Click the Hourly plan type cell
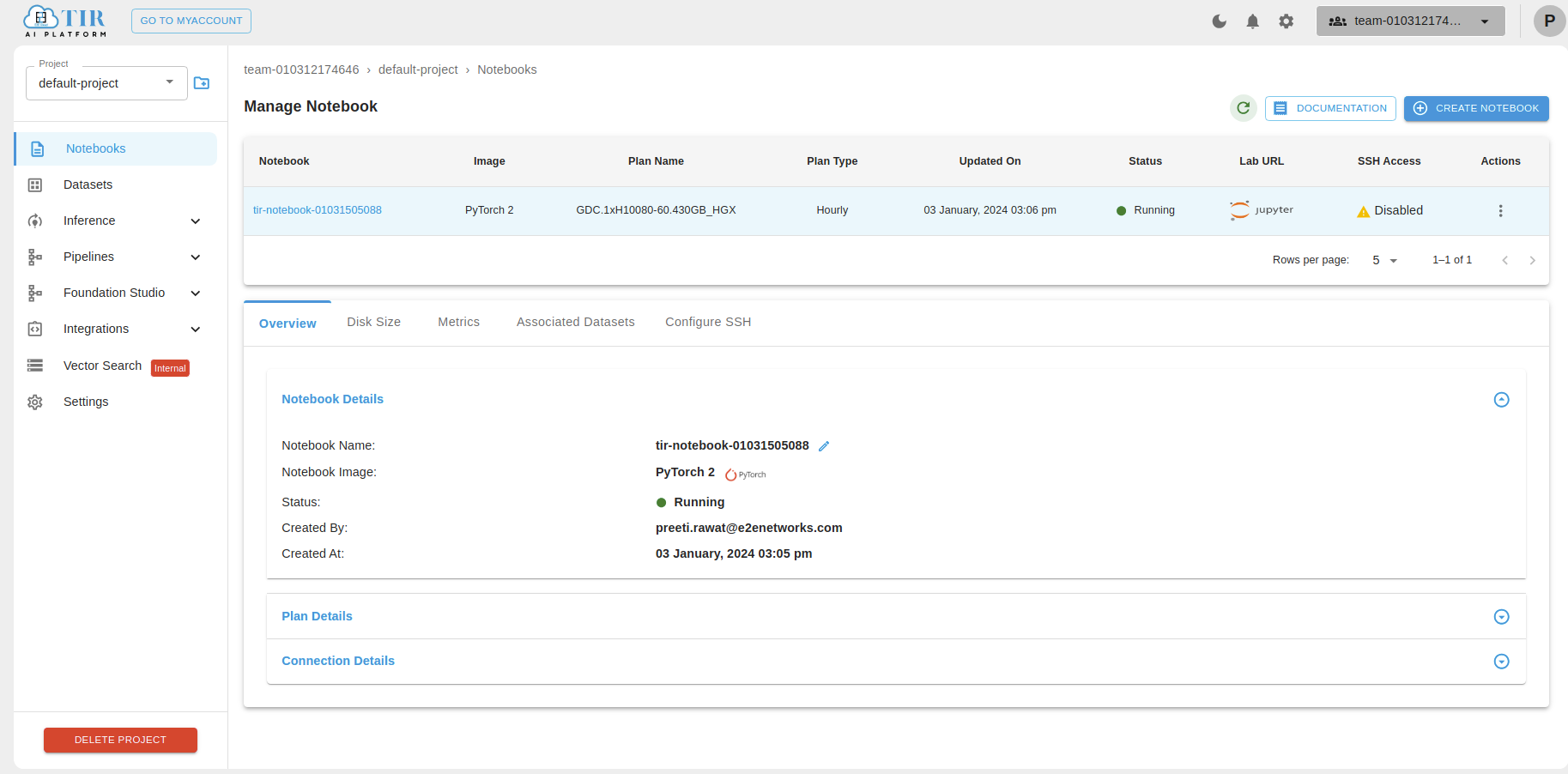This screenshot has height=774, width=1568. pyautogui.click(x=832, y=210)
